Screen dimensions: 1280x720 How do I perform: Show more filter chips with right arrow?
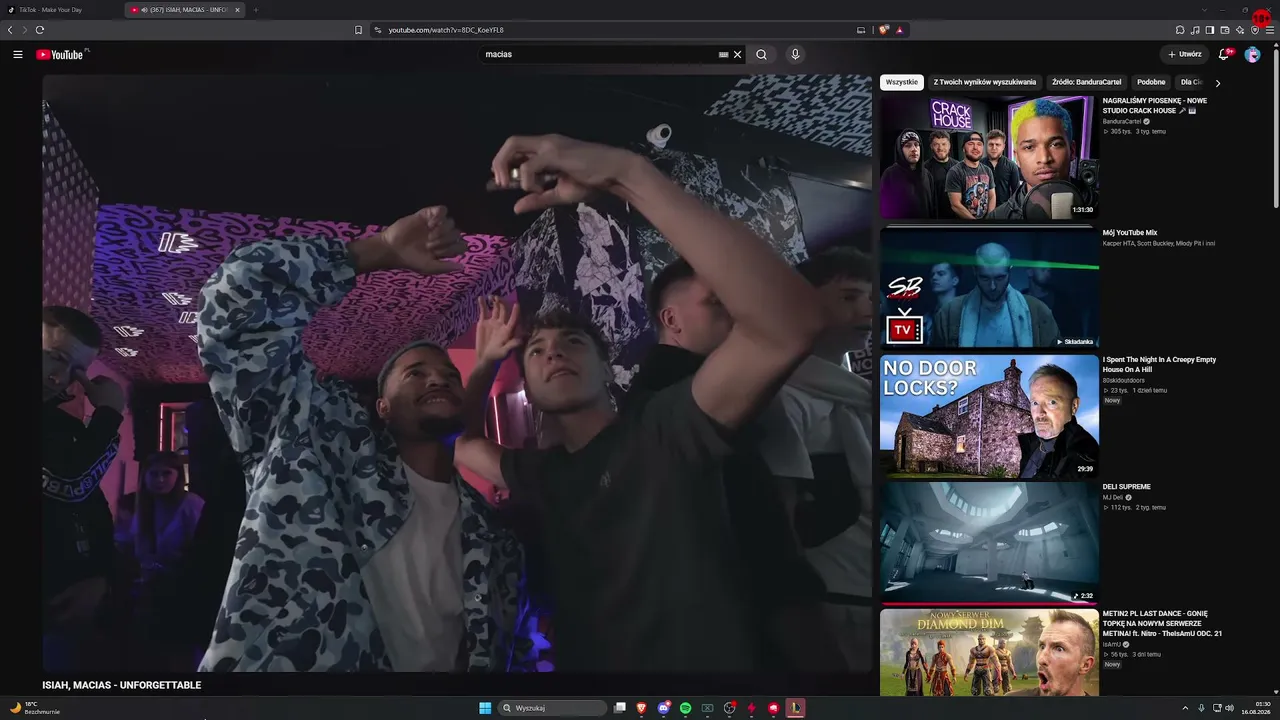point(1217,83)
